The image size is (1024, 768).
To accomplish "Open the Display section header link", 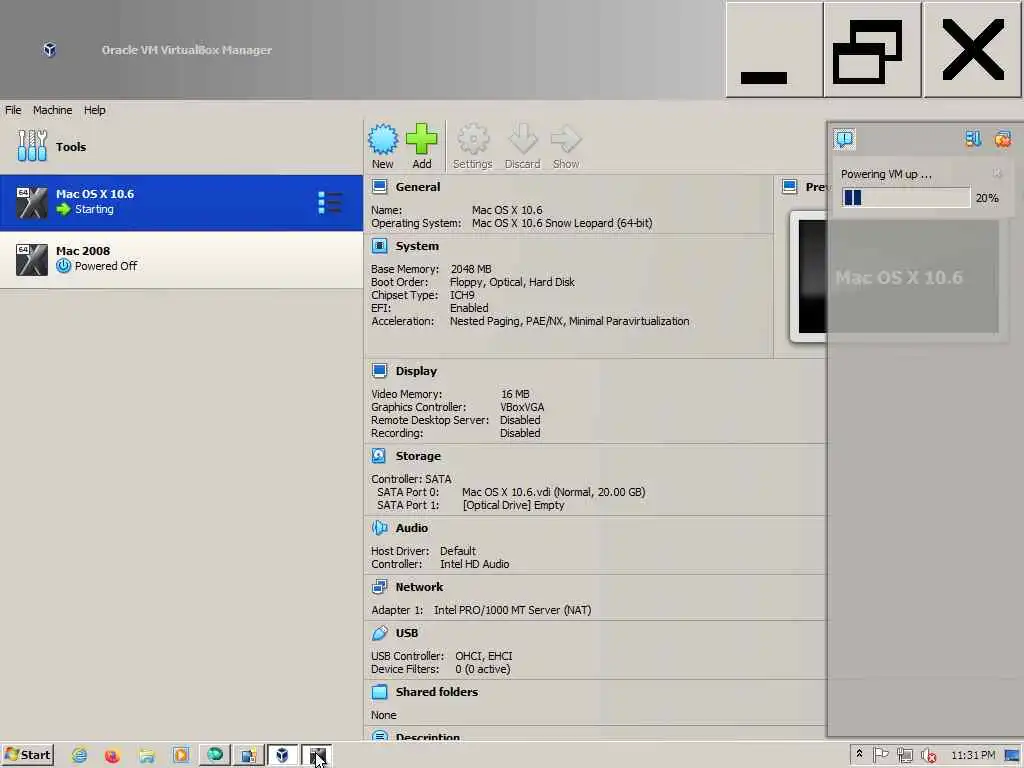I will point(416,371).
